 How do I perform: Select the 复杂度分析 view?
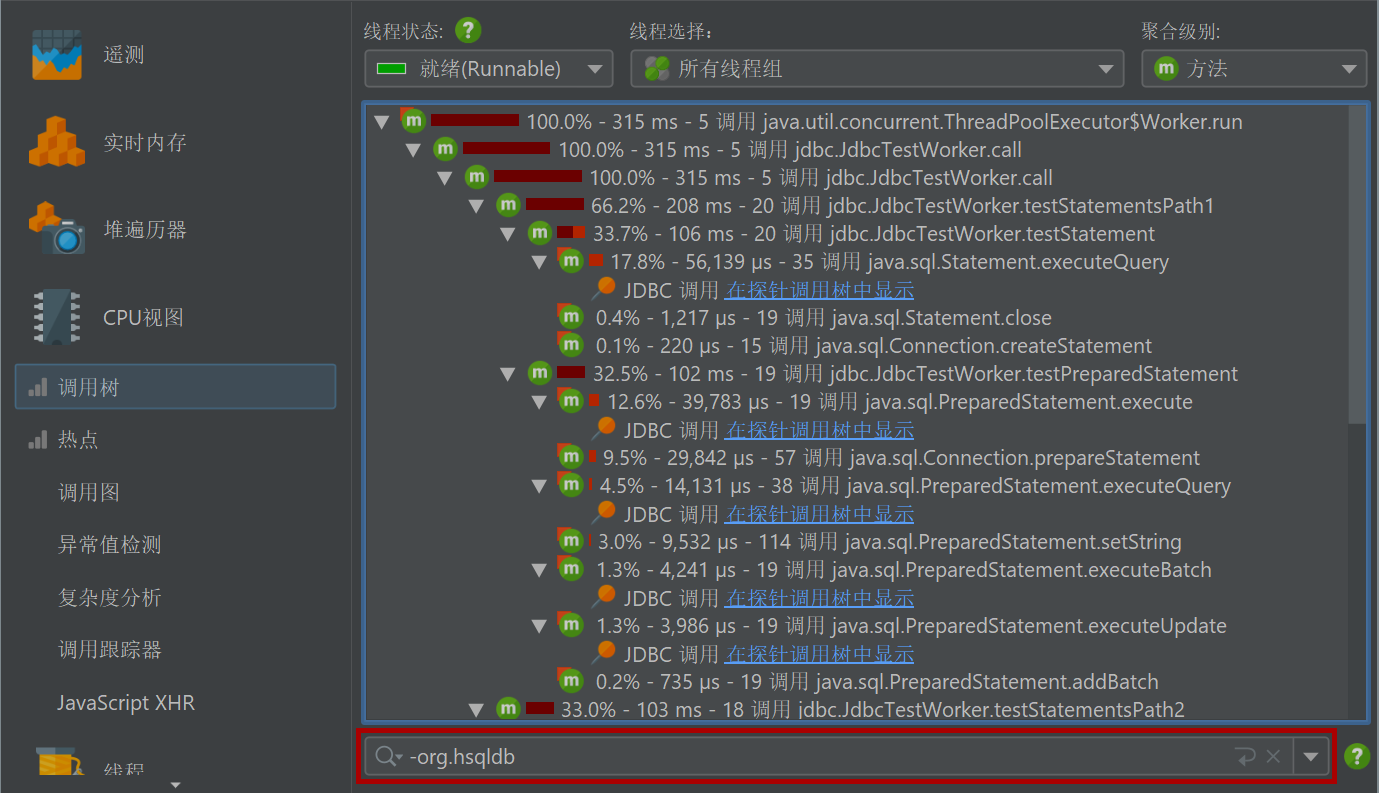point(109,597)
